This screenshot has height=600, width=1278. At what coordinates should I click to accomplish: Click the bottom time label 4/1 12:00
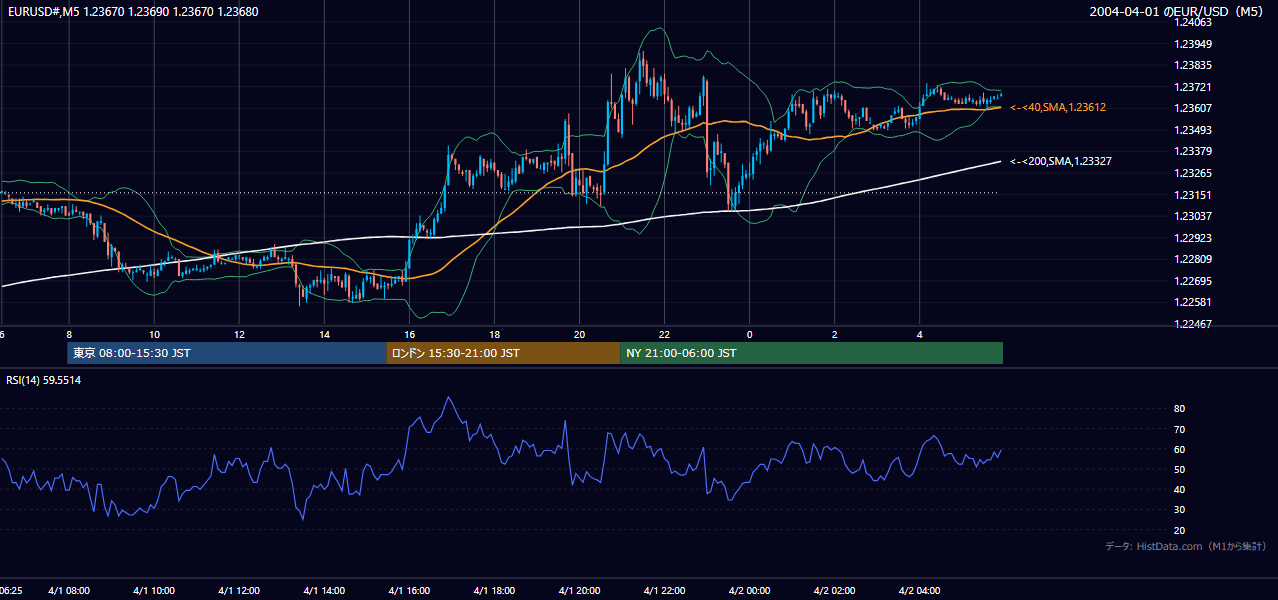point(239,590)
